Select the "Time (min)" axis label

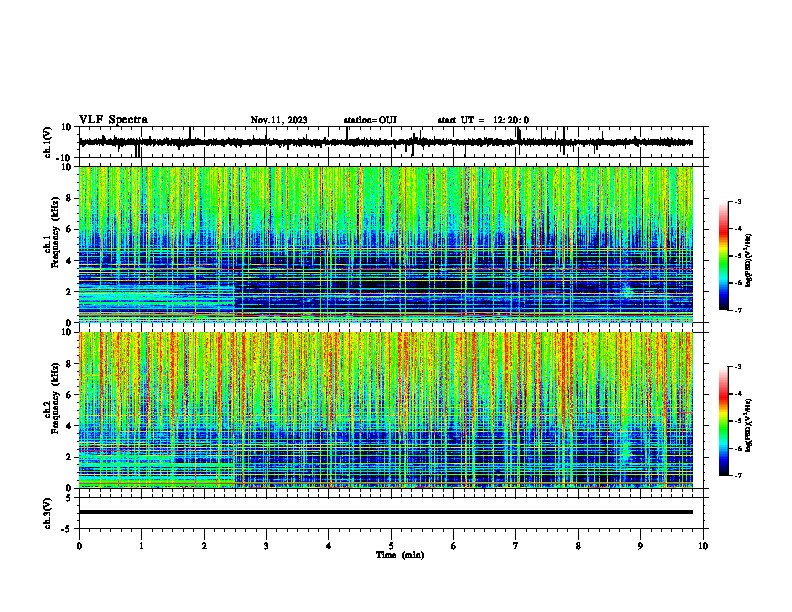point(400,555)
